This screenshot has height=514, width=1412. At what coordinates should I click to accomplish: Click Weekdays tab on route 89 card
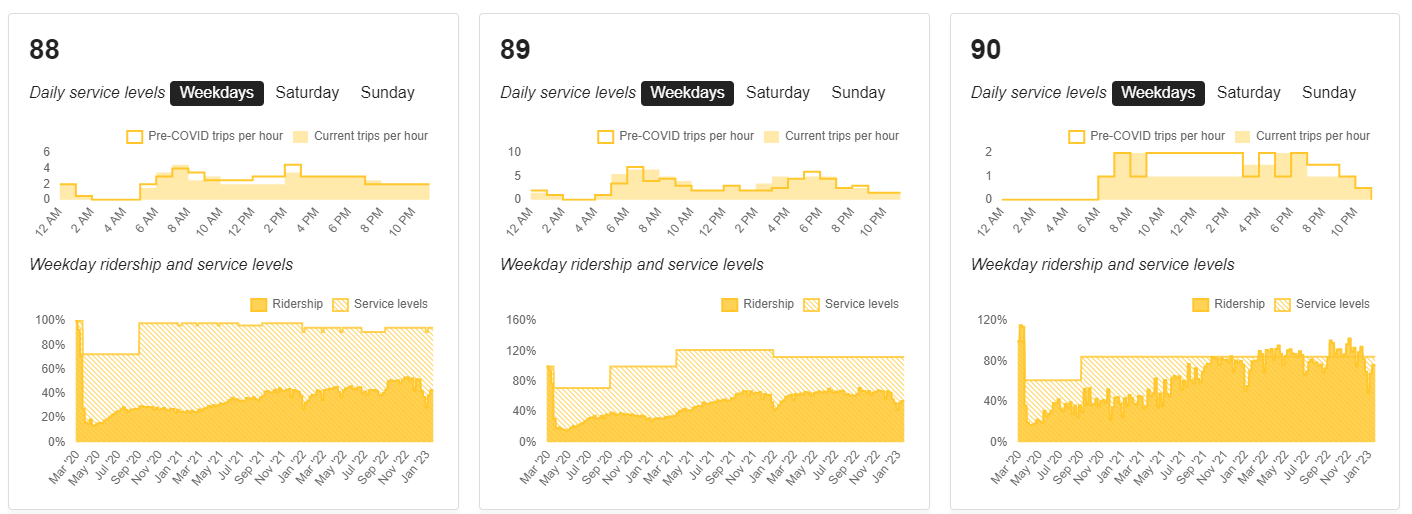point(687,93)
